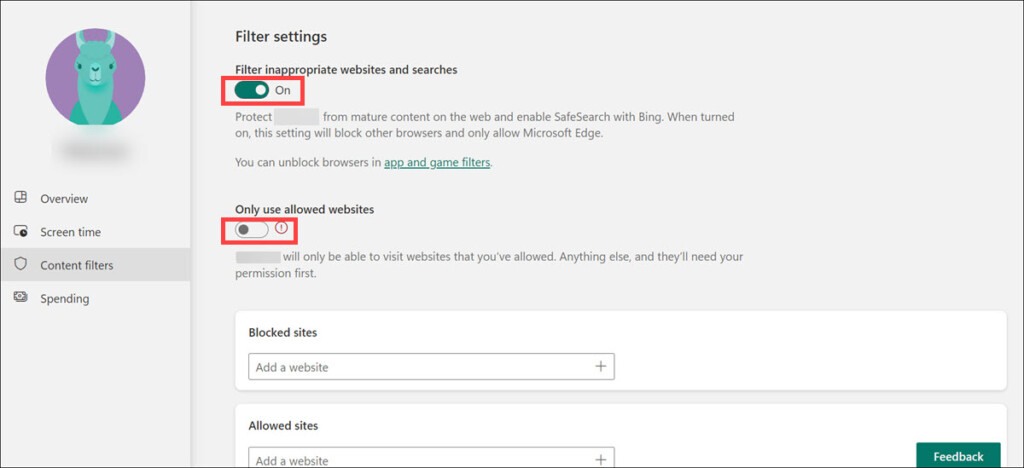
Task: Focus the Allowed sites Add a website field
Action: [x=420, y=460]
